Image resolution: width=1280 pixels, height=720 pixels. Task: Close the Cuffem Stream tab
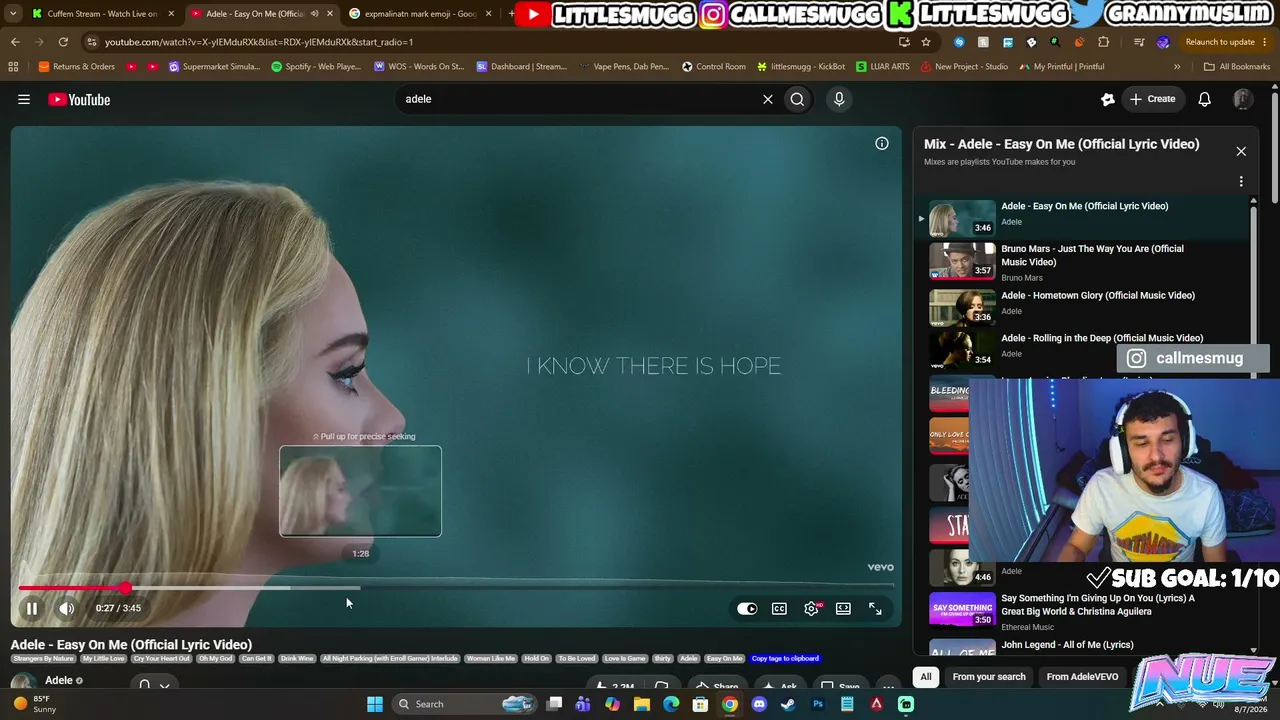(x=171, y=14)
